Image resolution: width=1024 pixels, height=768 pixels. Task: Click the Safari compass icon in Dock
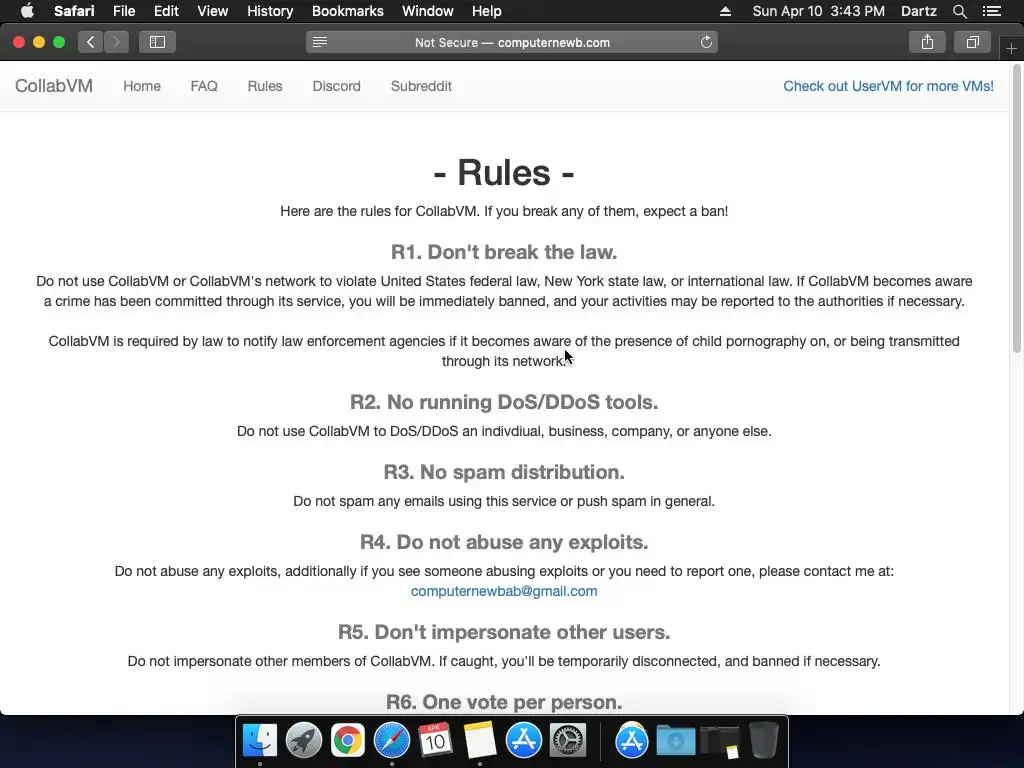tap(392, 741)
